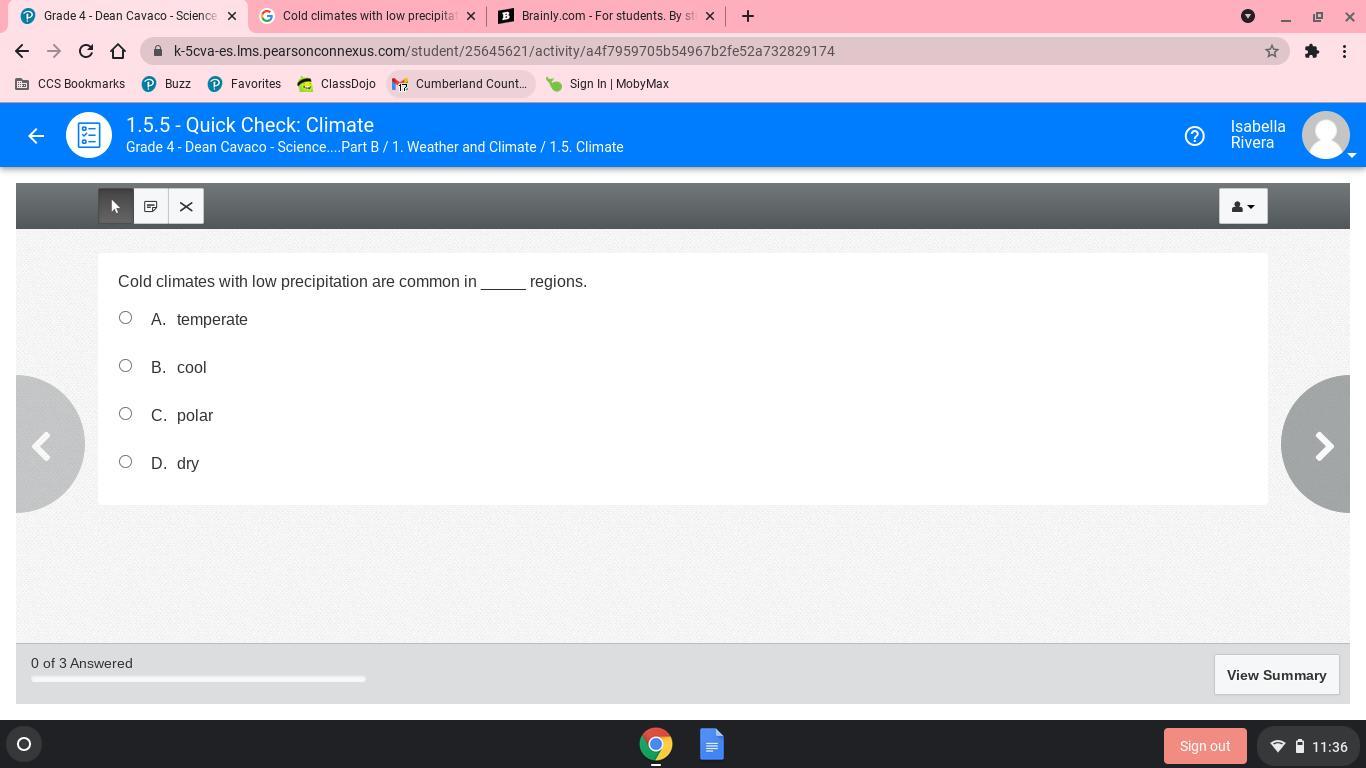Screen dimensions: 1366x768
Task: Open the Chrome three-dot menu
Action: [1344, 51]
